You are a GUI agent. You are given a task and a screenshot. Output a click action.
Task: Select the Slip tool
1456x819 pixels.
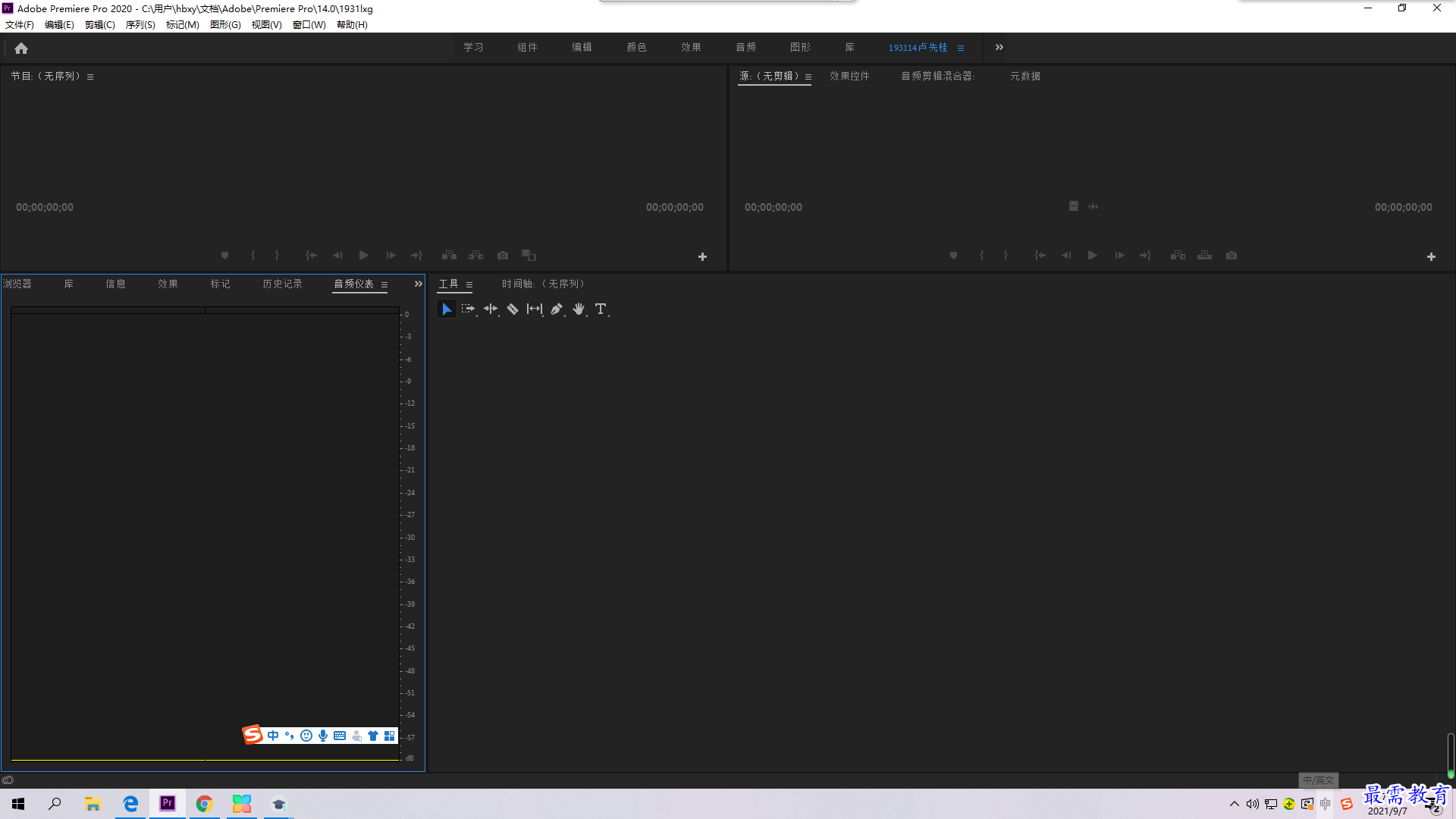point(535,309)
